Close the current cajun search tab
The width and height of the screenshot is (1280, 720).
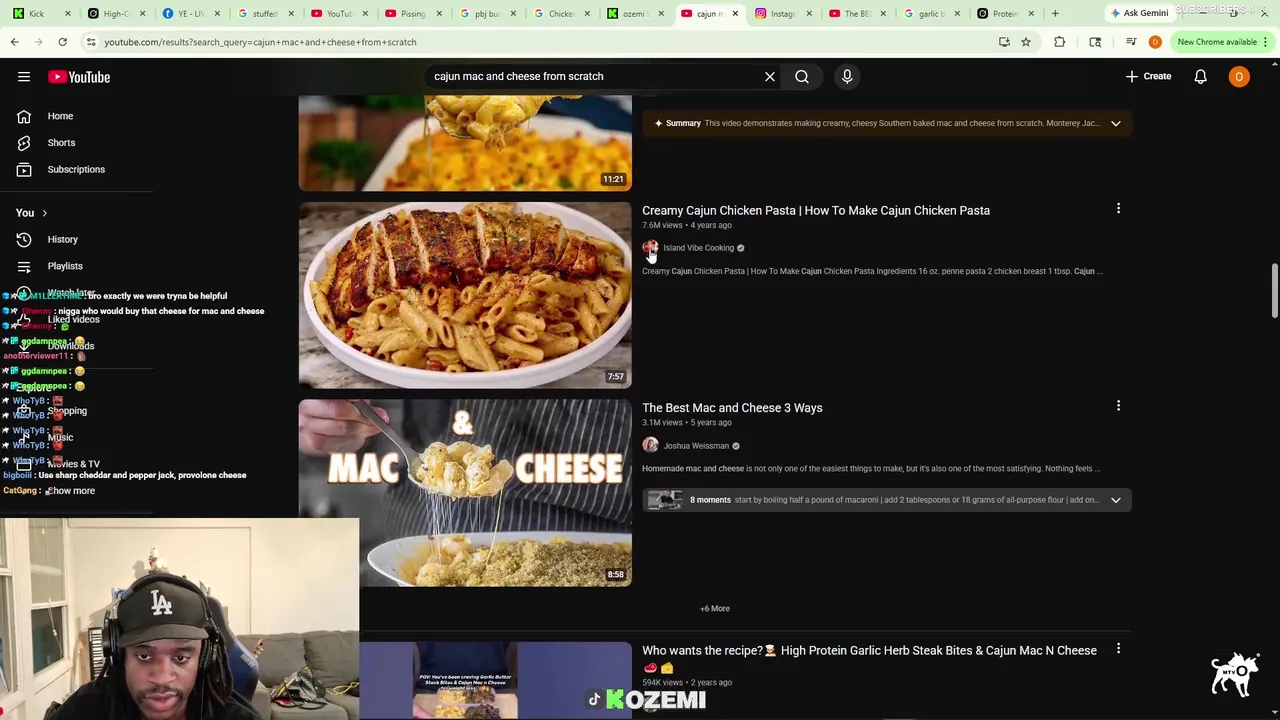[735, 13]
